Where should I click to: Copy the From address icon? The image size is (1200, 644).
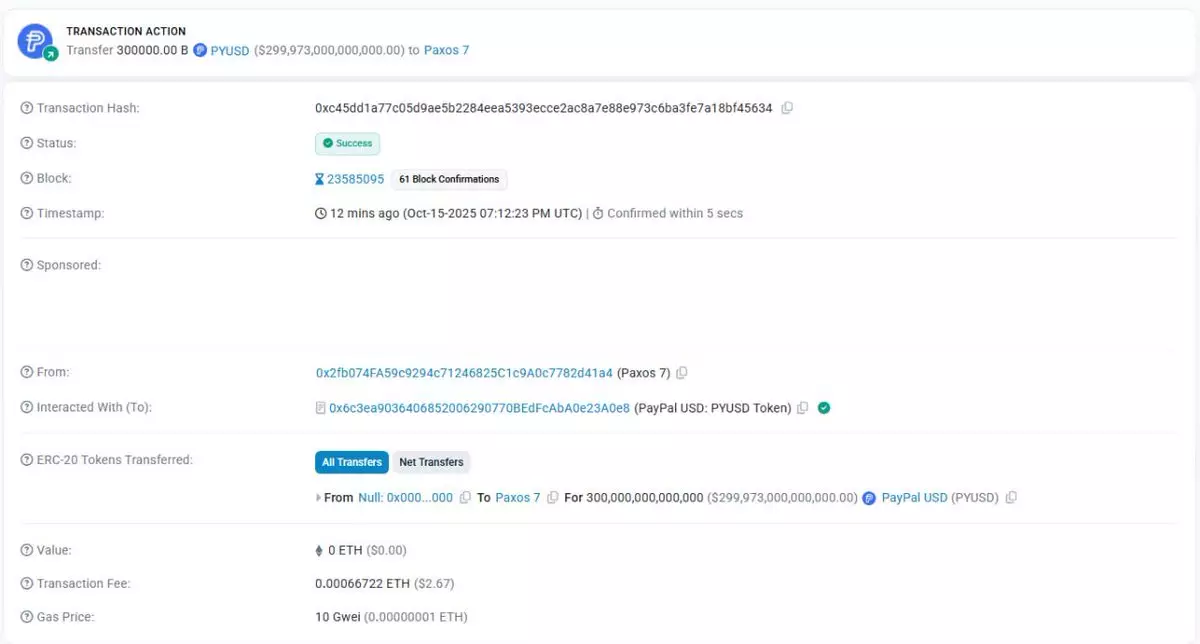click(x=682, y=373)
